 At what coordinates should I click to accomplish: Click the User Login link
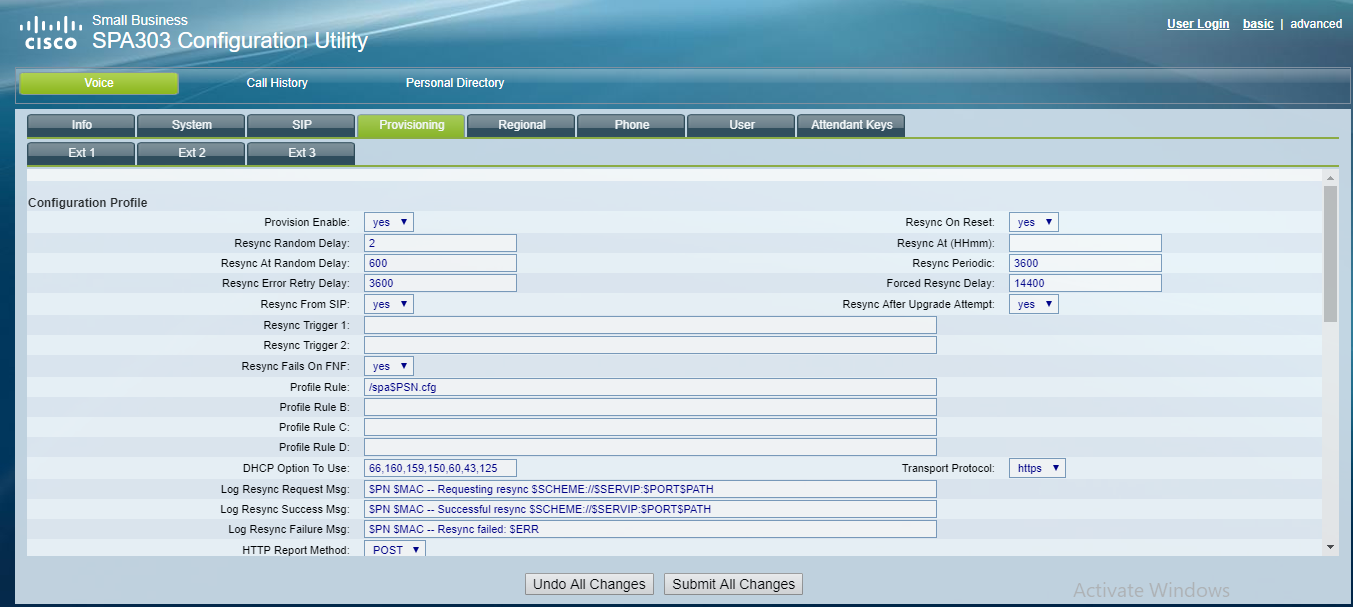[x=1198, y=24]
